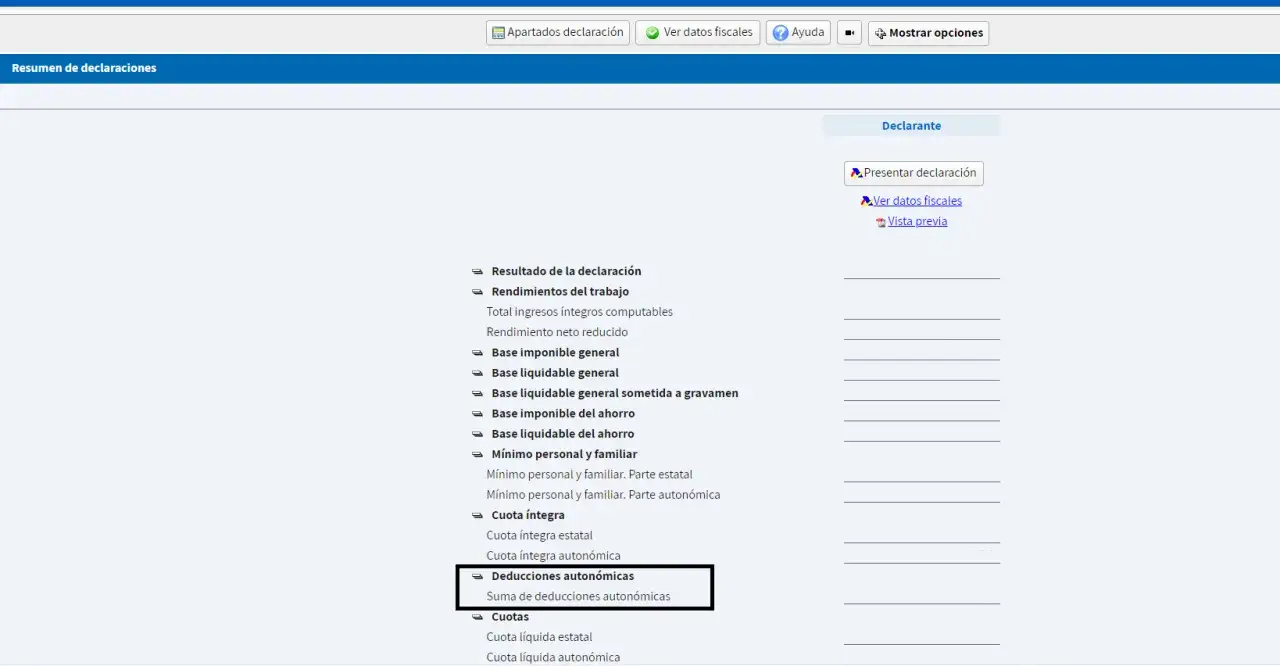This screenshot has width=1280, height=666.
Task: Collapse the Resultado de la declaración arrow icon
Action: (477, 272)
